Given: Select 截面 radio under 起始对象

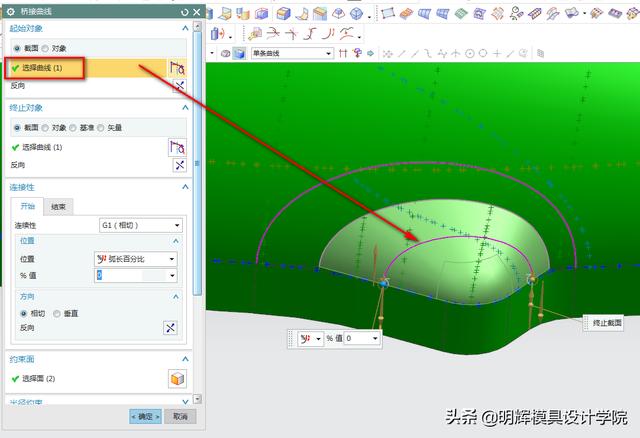Looking at the screenshot, I should (17, 48).
